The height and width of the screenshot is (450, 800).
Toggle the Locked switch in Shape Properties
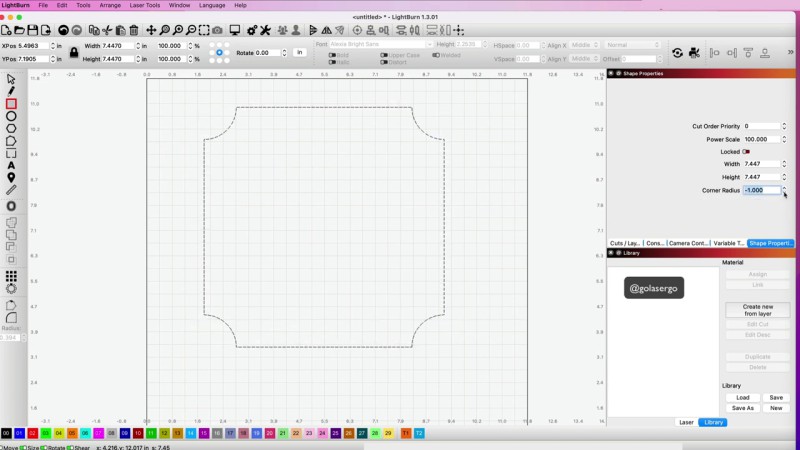746,152
